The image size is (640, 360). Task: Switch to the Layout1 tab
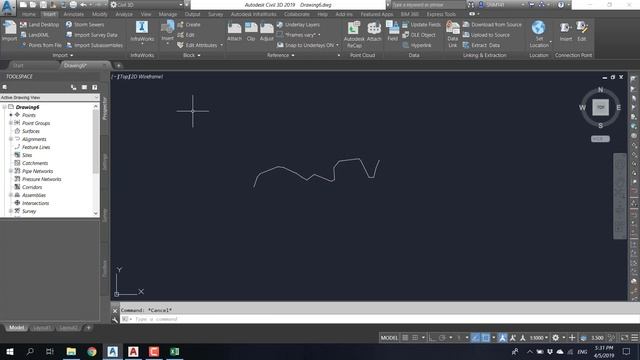[x=42, y=328]
